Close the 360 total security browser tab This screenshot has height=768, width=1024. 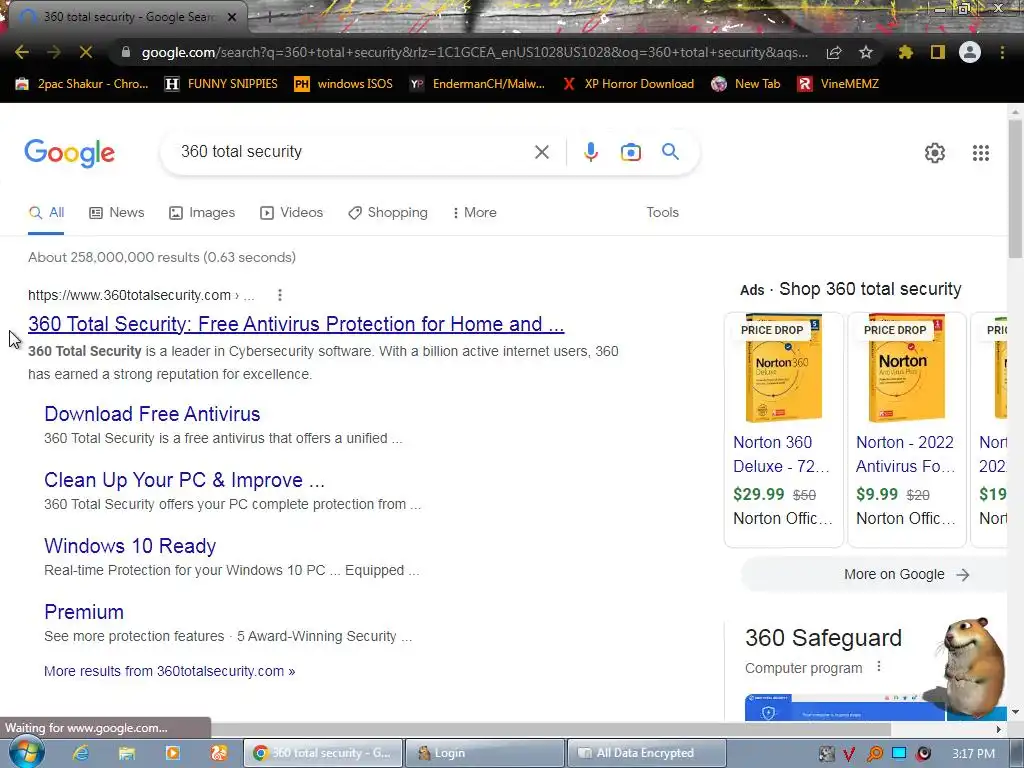232,17
